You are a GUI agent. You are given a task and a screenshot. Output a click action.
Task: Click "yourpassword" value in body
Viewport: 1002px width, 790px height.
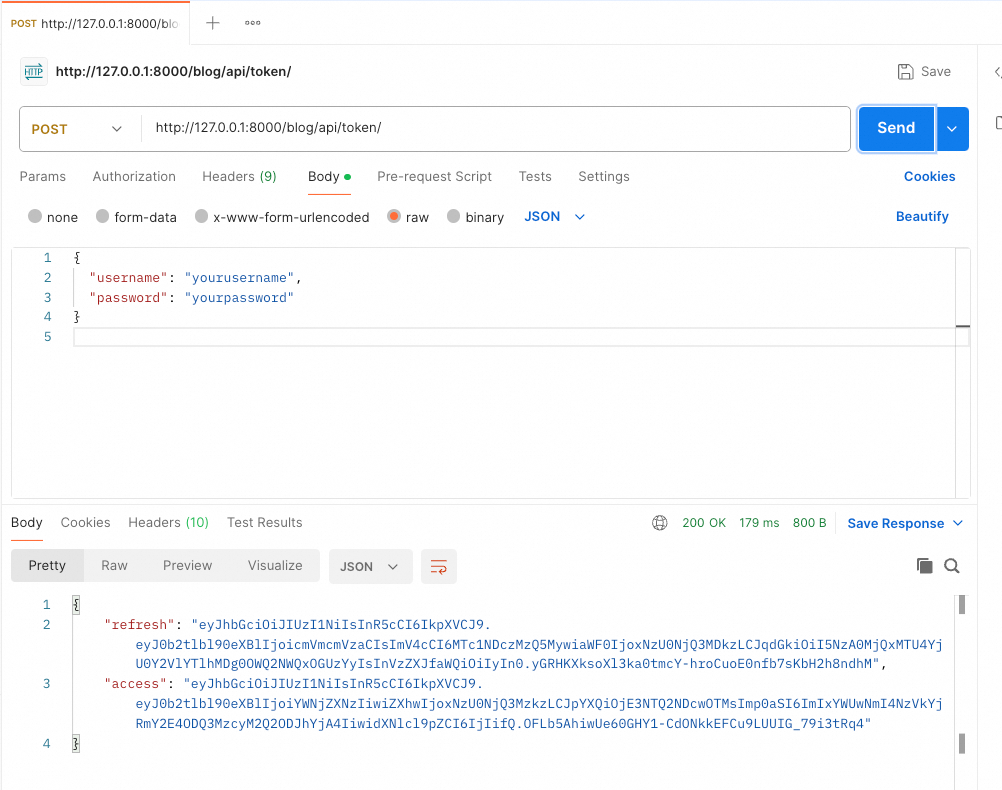pos(239,298)
